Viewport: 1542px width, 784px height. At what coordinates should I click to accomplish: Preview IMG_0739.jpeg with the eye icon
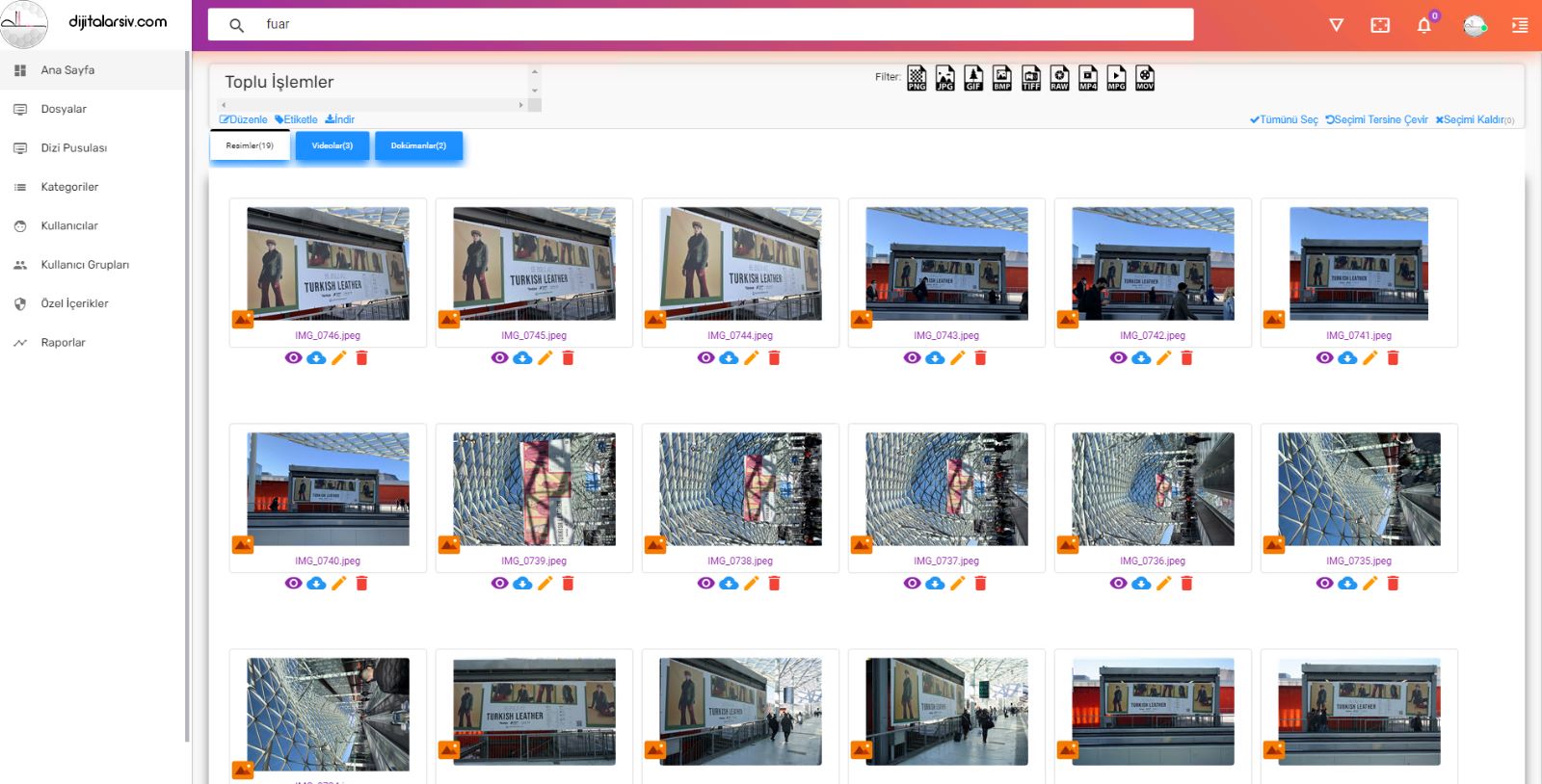click(499, 584)
